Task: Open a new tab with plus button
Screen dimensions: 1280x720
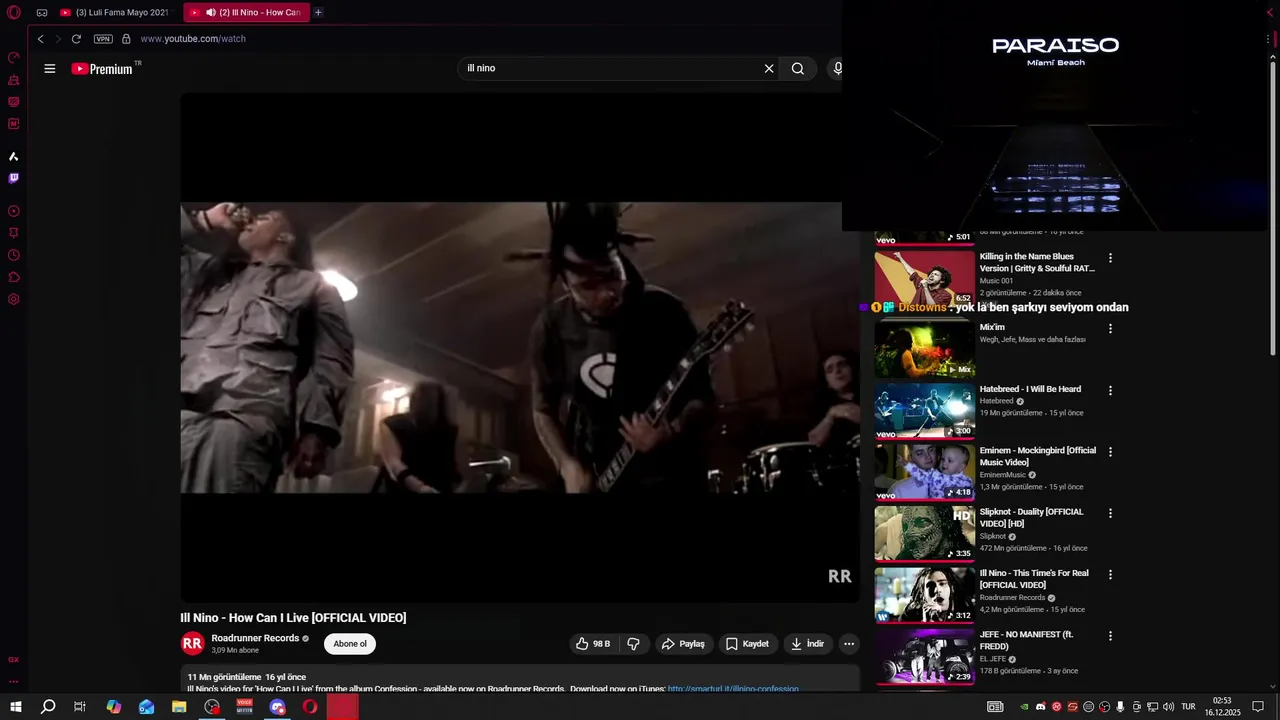Action: pyautogui.click(x=318, y=13)
